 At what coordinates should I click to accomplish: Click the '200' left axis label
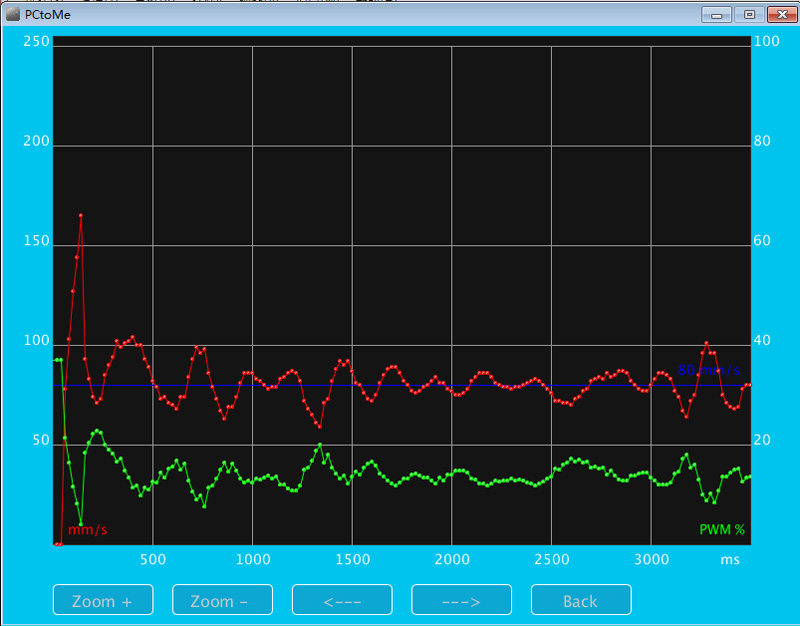coord(36,141)
